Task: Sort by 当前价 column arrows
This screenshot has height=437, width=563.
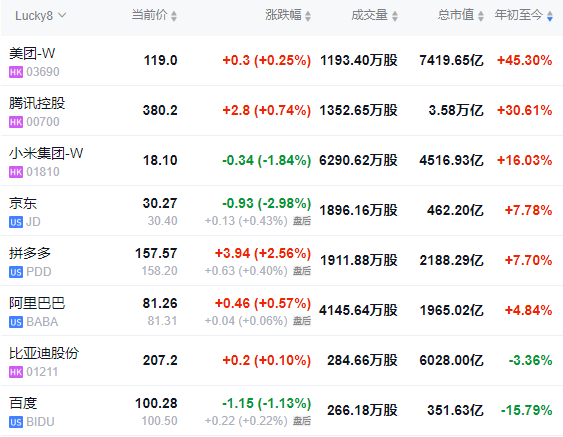Action: point(174,16)
